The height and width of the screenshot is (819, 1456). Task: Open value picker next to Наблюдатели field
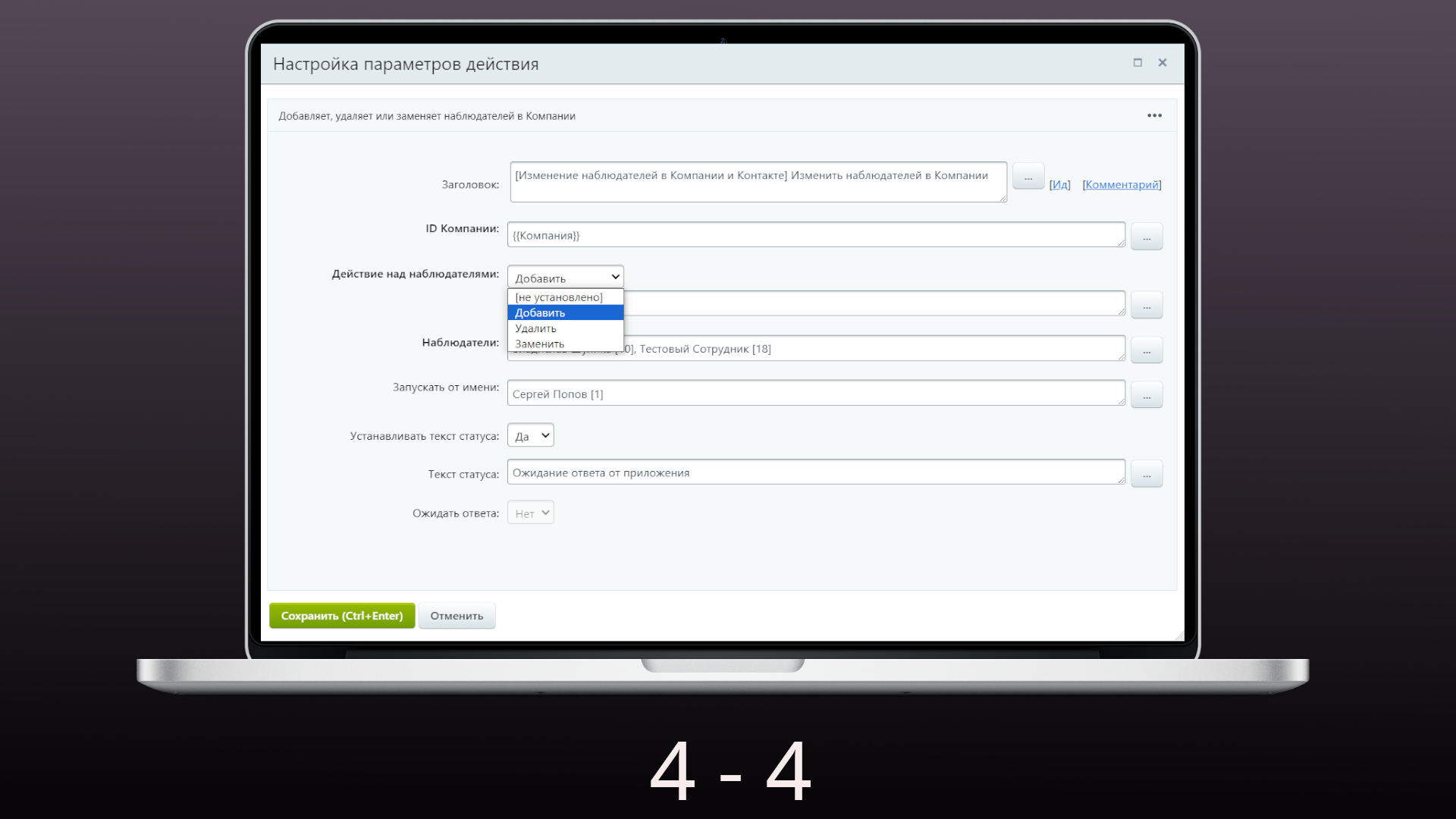click(1146, 350)
